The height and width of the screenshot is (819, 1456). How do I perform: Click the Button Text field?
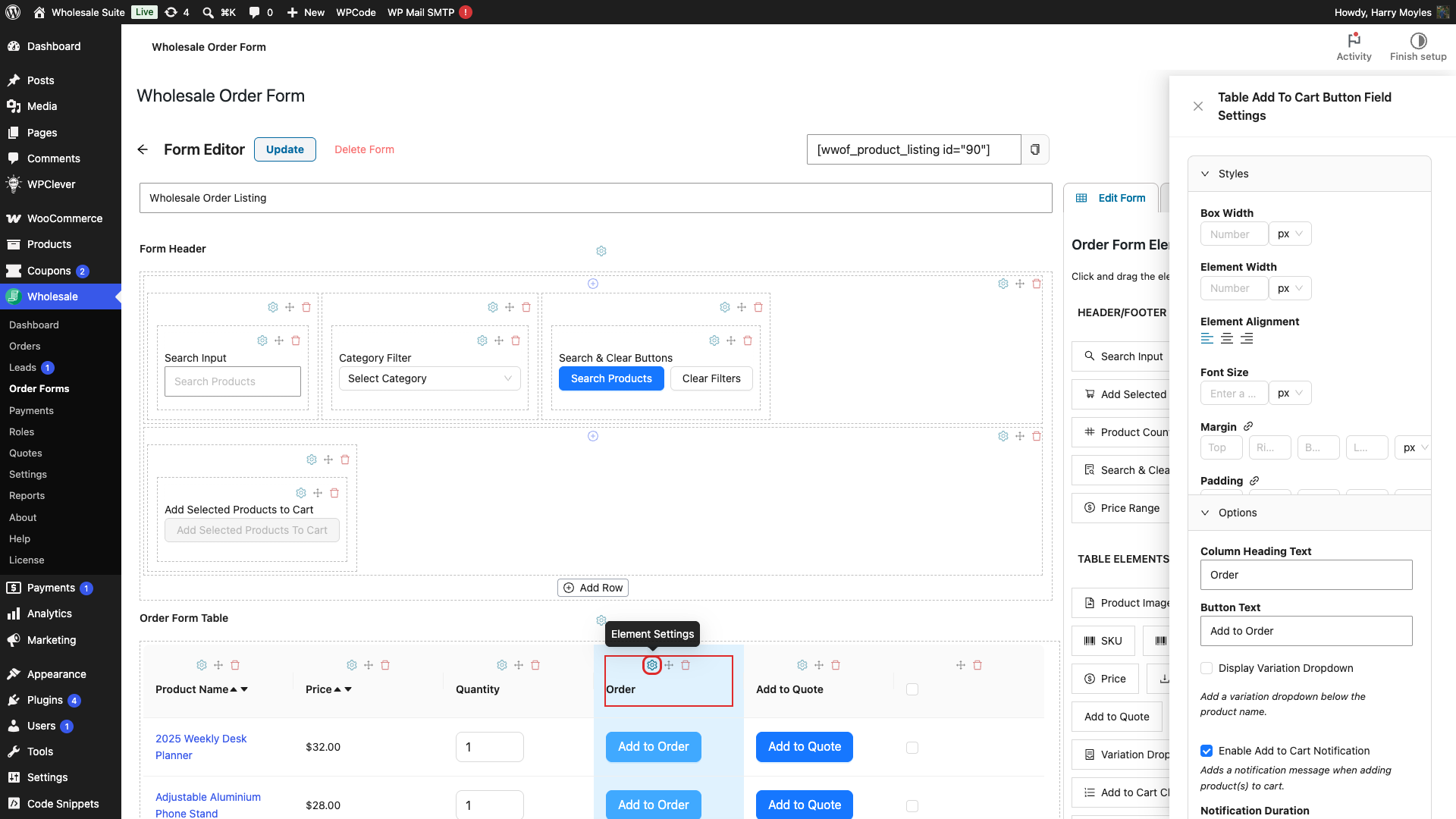coord(1306,631)
